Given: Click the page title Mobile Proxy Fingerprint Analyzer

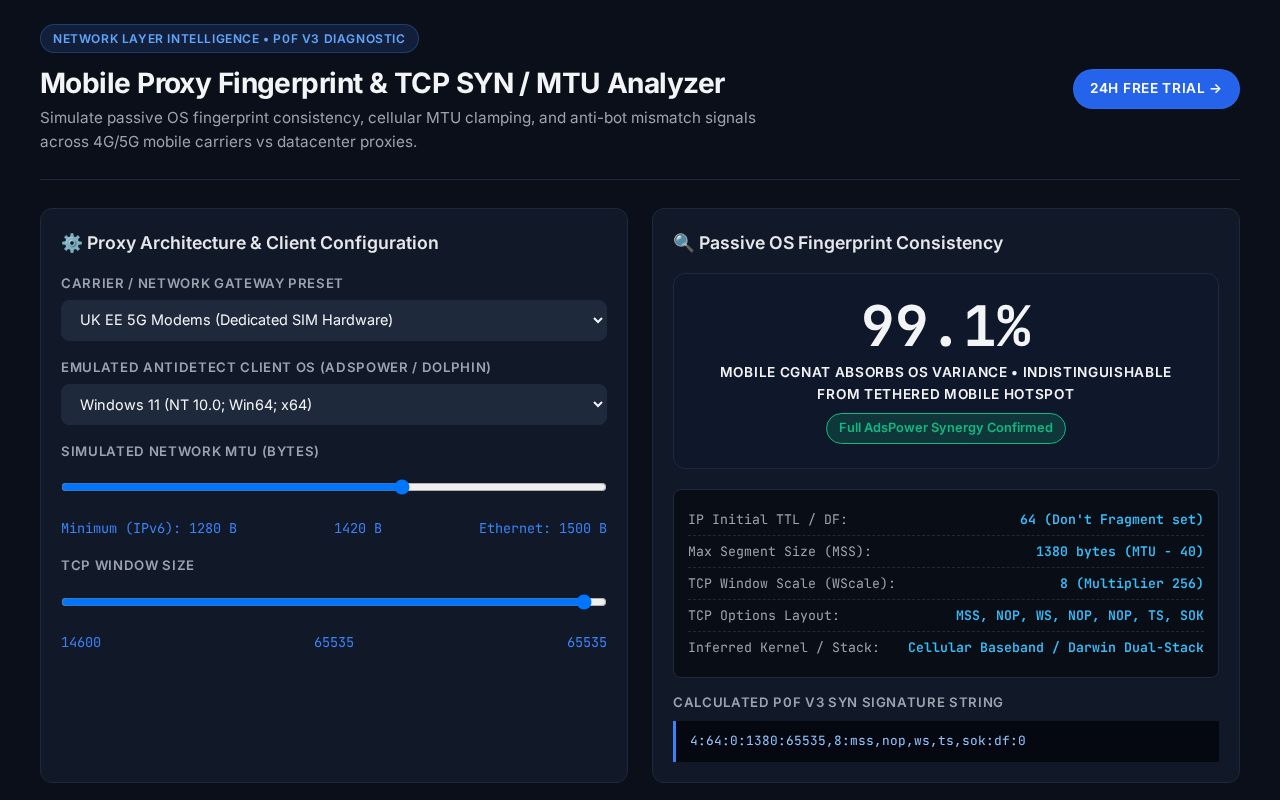Looking at the screenshot, I should (382, 83).
